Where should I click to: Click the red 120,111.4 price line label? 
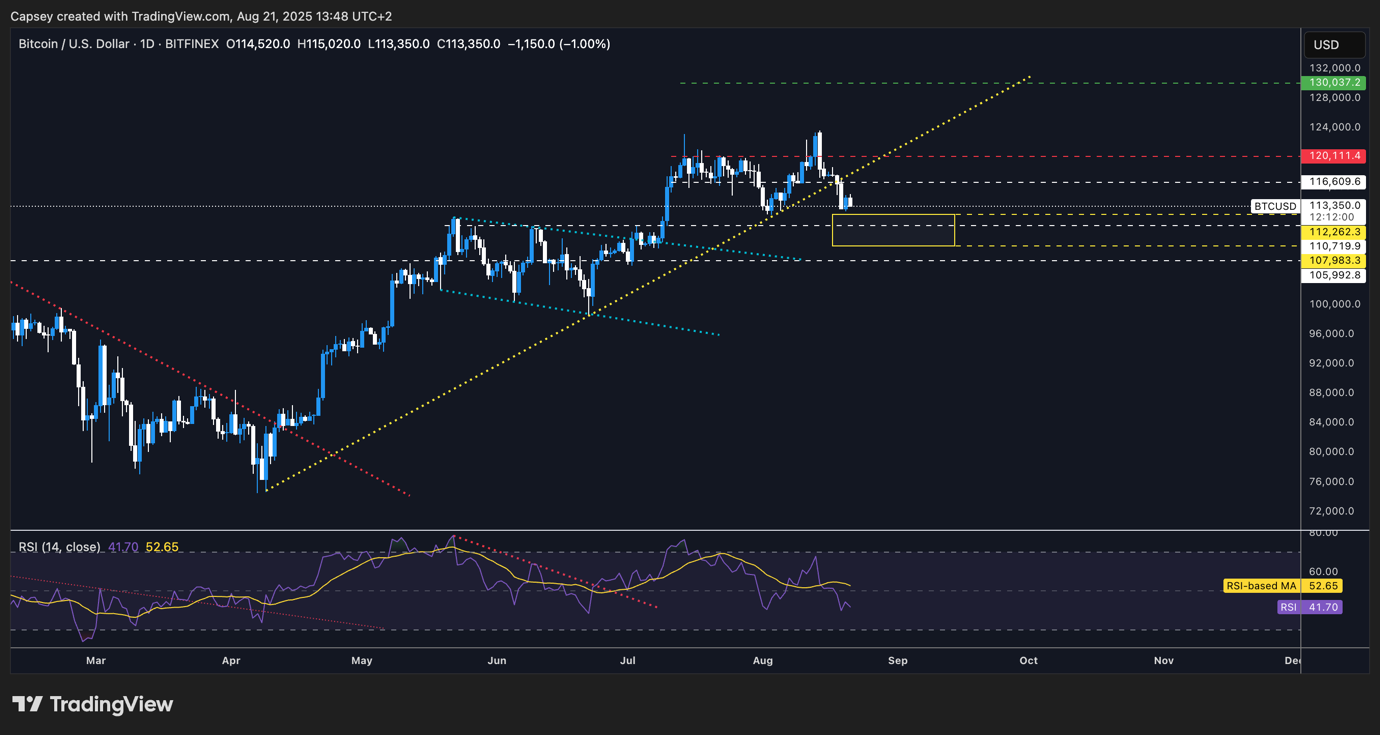pos(1332,156)
